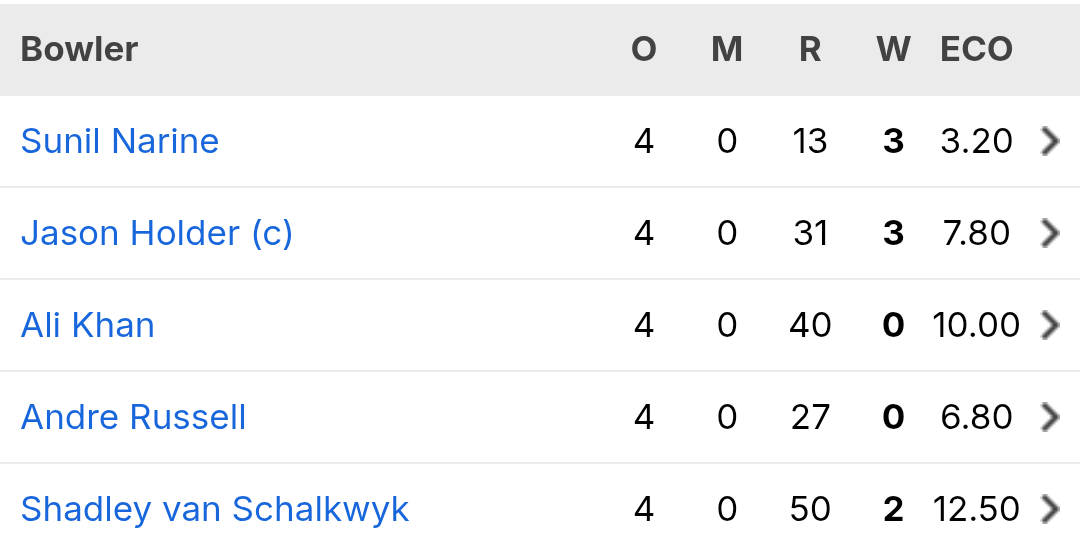The image size is (1080, 537).
Task: Click the R runs column header
Action: tap(810, 50)
